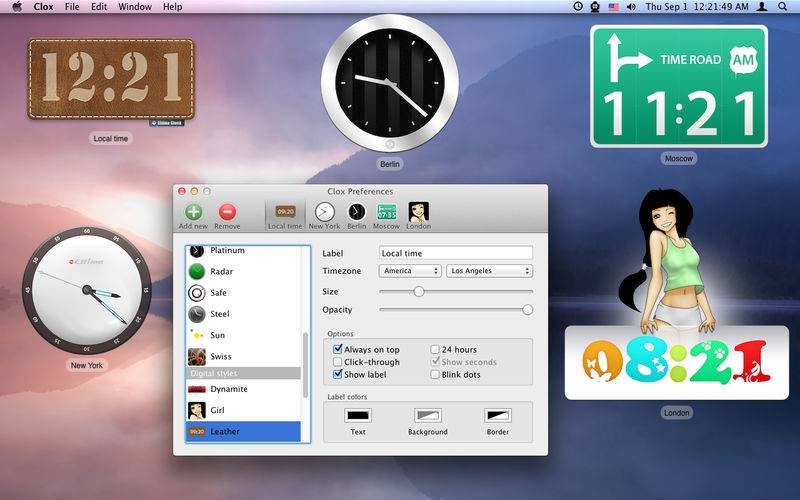Open the Edit menu

(99, 7)
